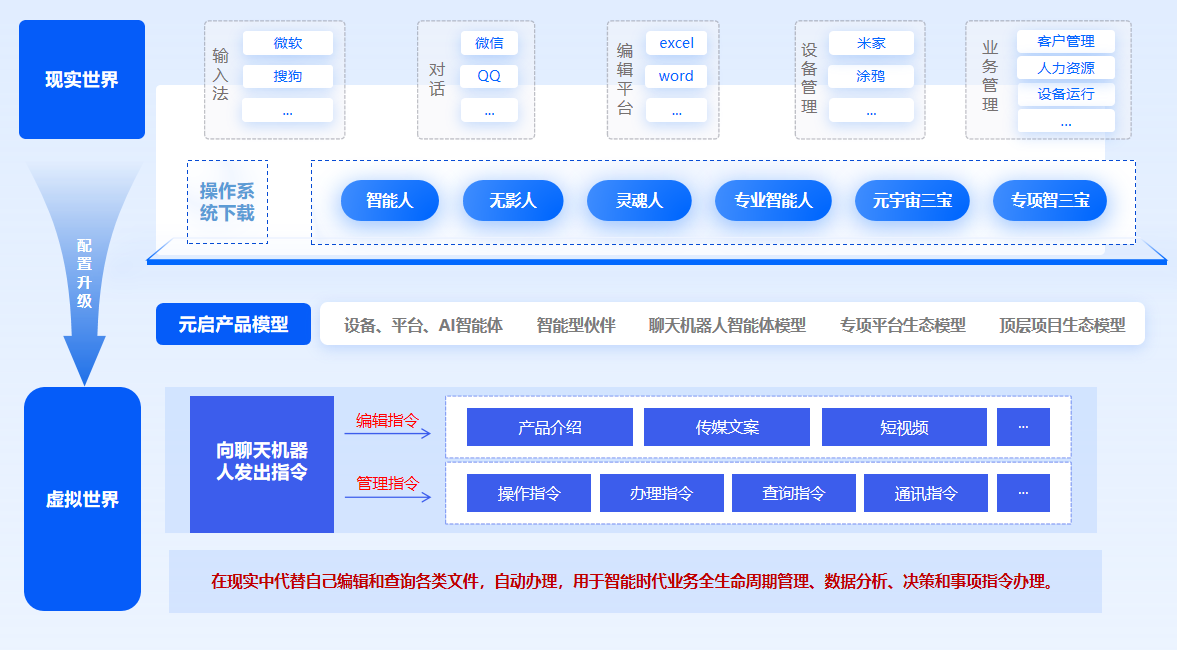The height and width of the screenshot is (650, 1177).
Task: Click the 元启产品模型 label
Action: pyautogui.click(x=233, y=324)
